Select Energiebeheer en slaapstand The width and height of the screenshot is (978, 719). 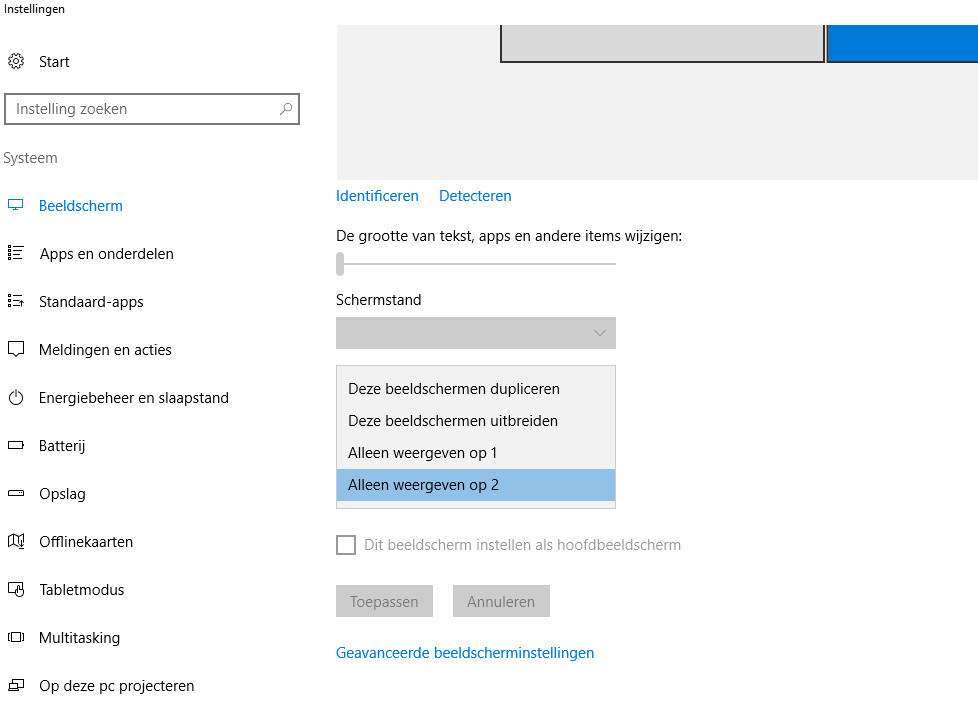point(133,398)
